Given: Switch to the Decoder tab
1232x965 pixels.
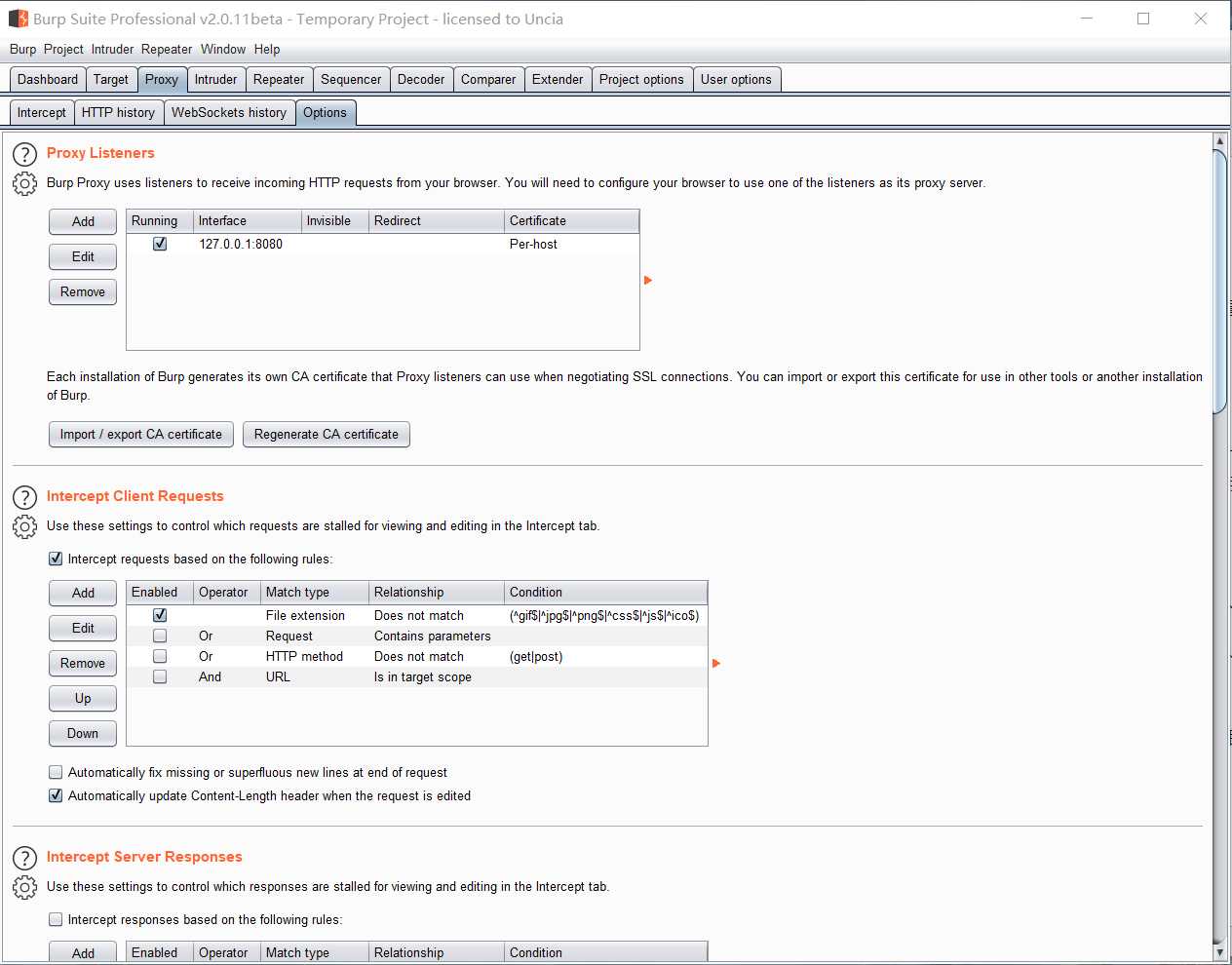Looking at the screenshot, I should pos(421,79).
